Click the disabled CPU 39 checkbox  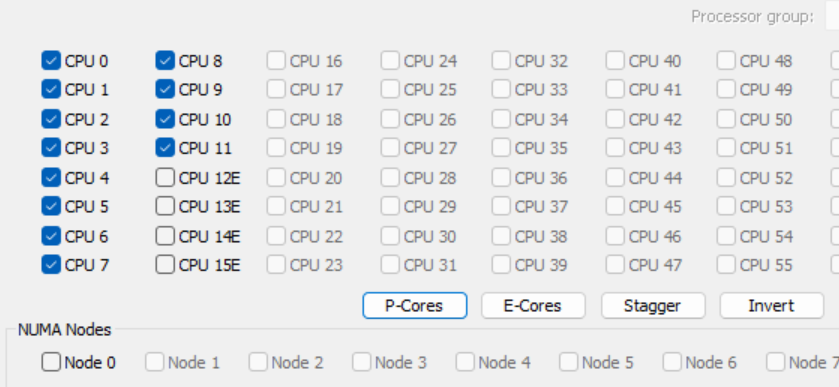click(501, 264)
